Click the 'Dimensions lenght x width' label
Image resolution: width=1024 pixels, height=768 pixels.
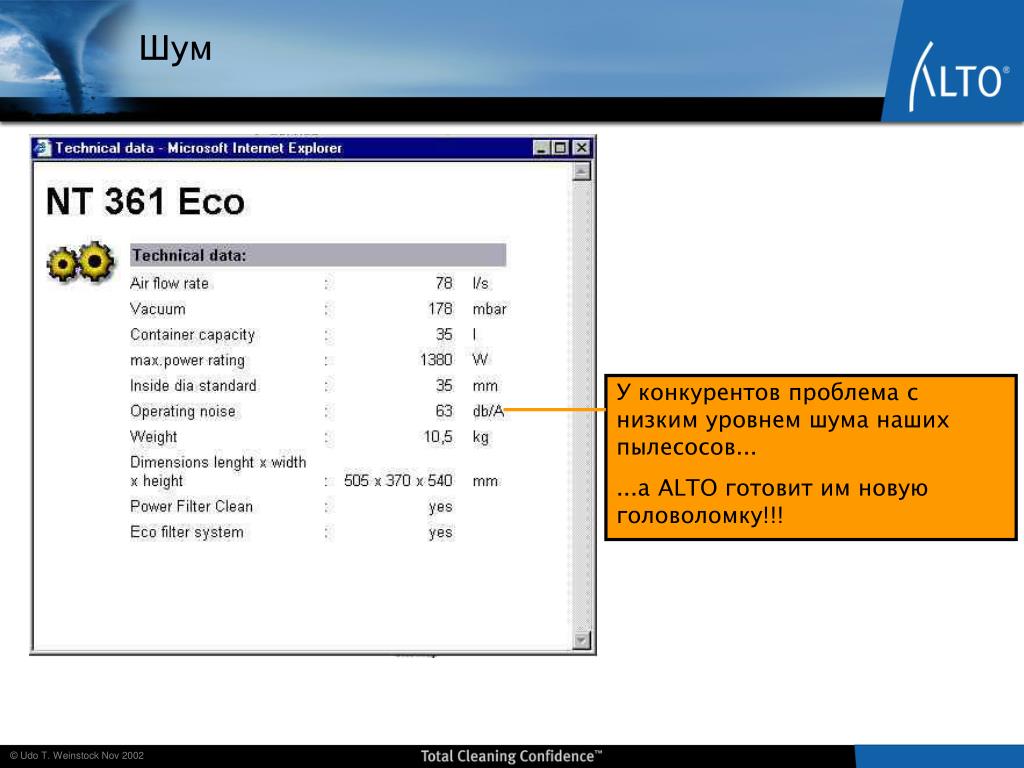[218, 462]
